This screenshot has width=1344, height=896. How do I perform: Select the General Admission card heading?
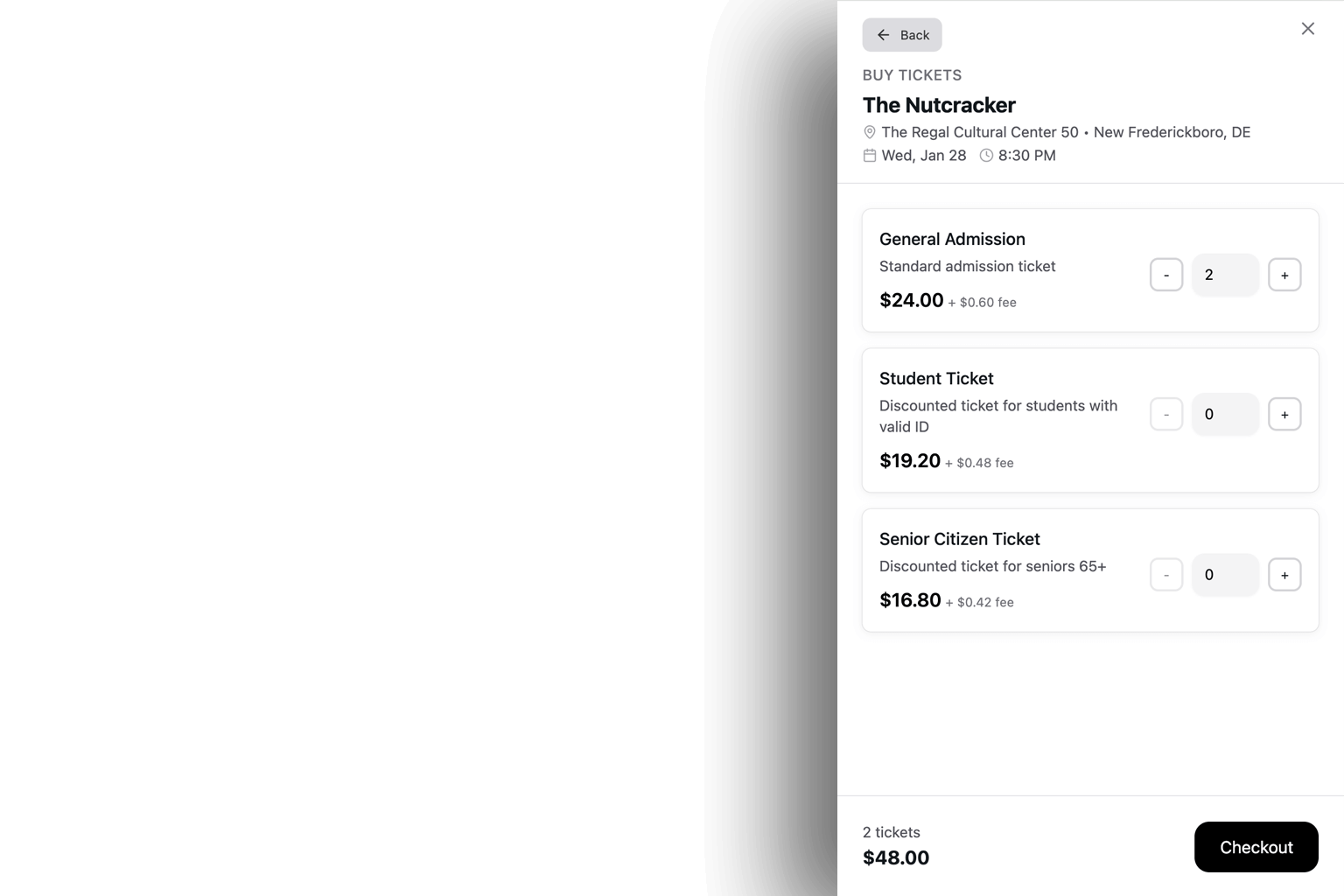tap(952, 239)
